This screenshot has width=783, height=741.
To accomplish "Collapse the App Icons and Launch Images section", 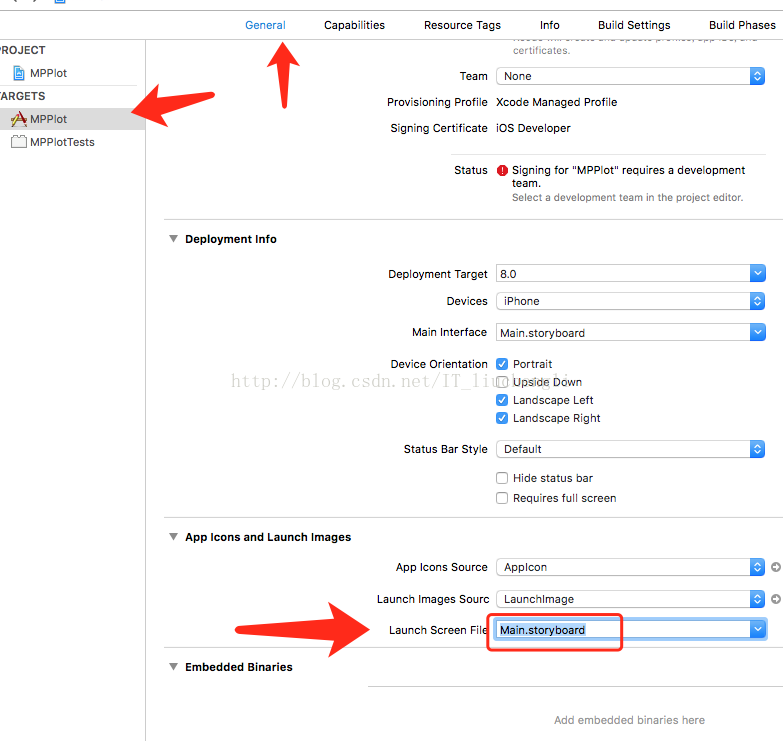I will (173, 537).
